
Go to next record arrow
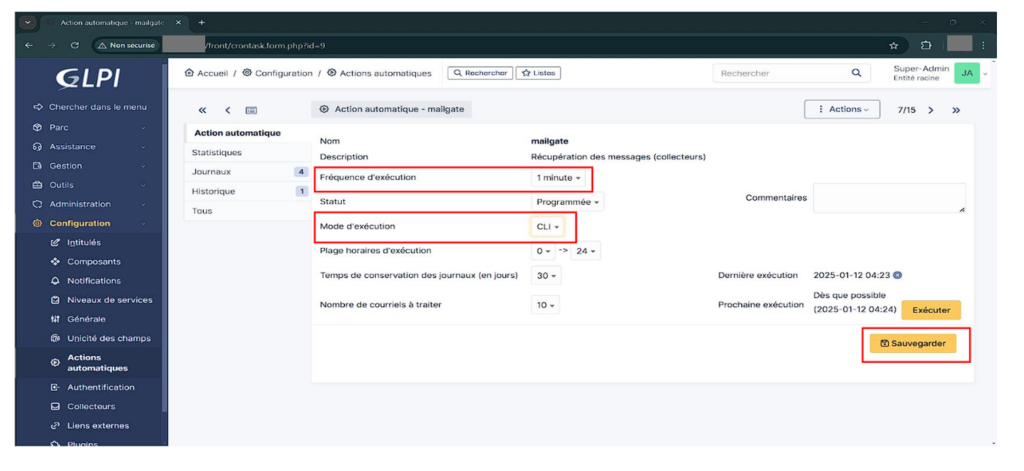click(931, 110)
